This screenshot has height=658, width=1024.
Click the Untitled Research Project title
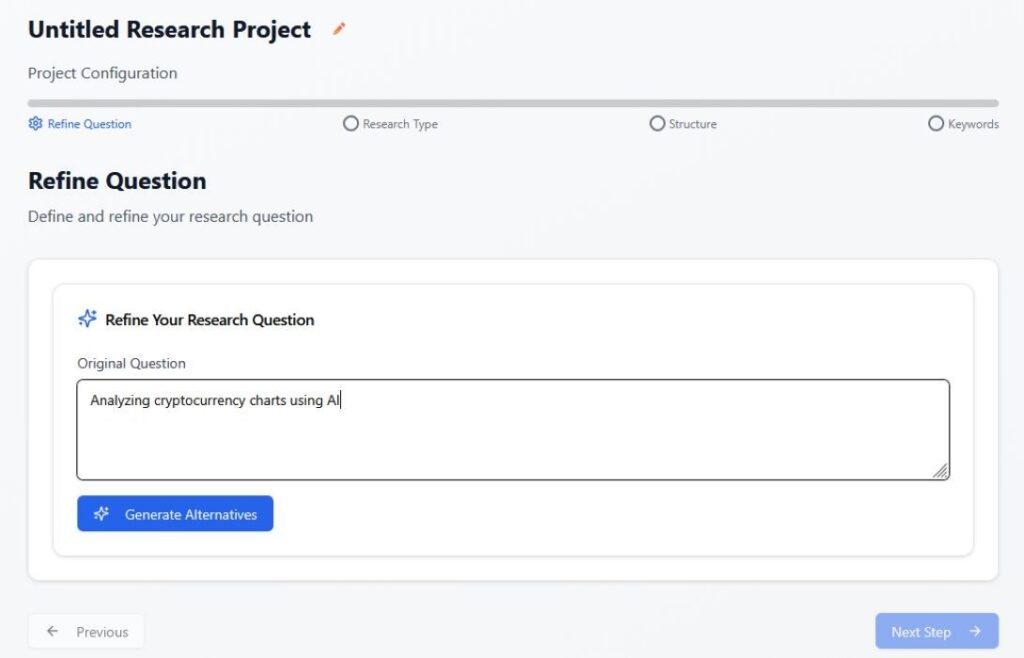click(169, 30)
